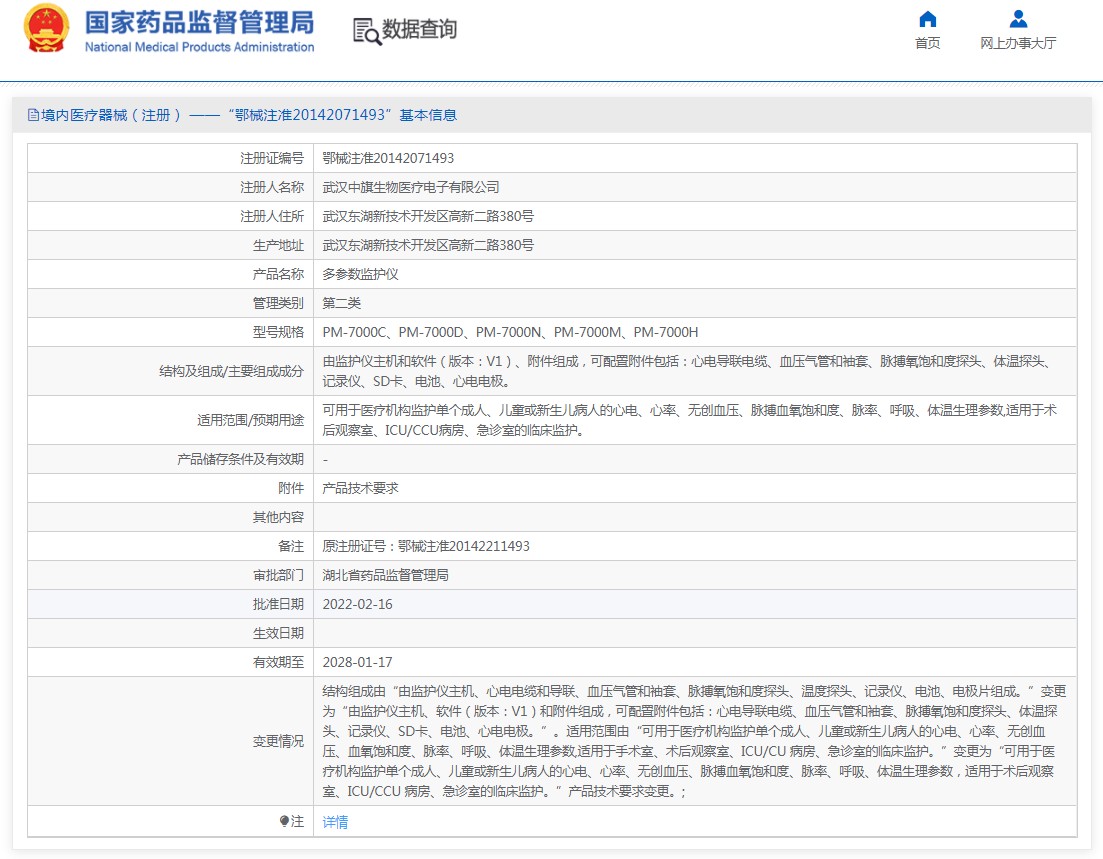This screenshot has width=1103, height=859.
Task: Select the 批准日期 label
Action: point(278,604)
